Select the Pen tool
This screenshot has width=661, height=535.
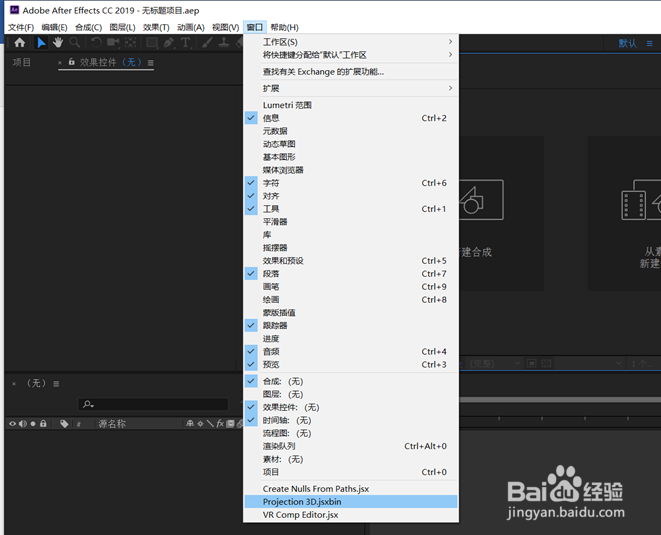(x=169, y=43)
